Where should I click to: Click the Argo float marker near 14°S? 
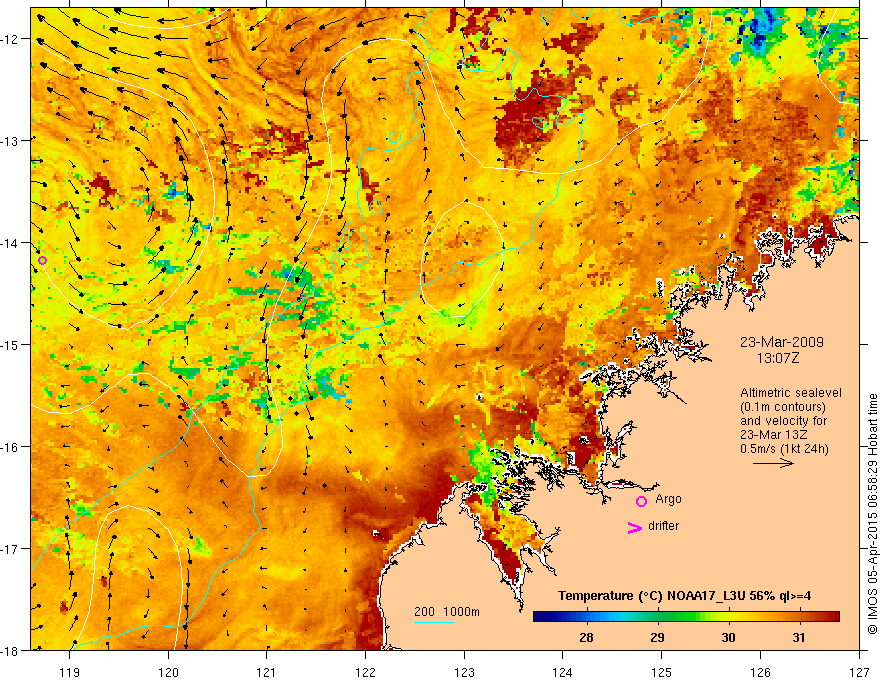[x=42, y=260]
